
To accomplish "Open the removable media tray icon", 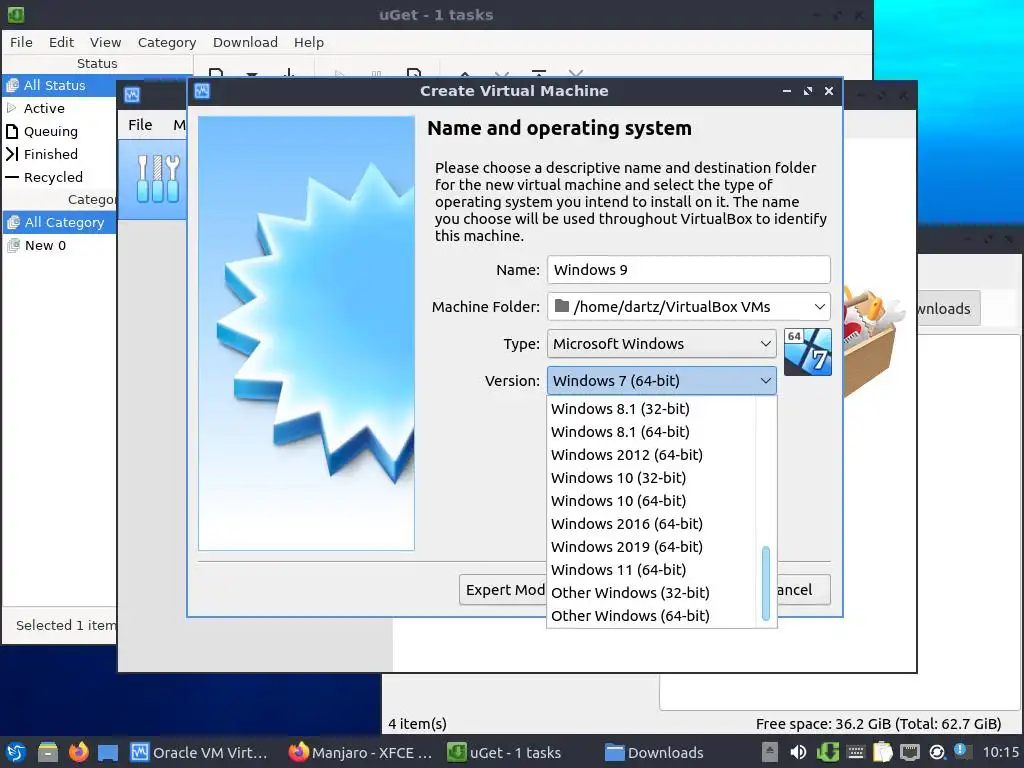I will 770,752.
